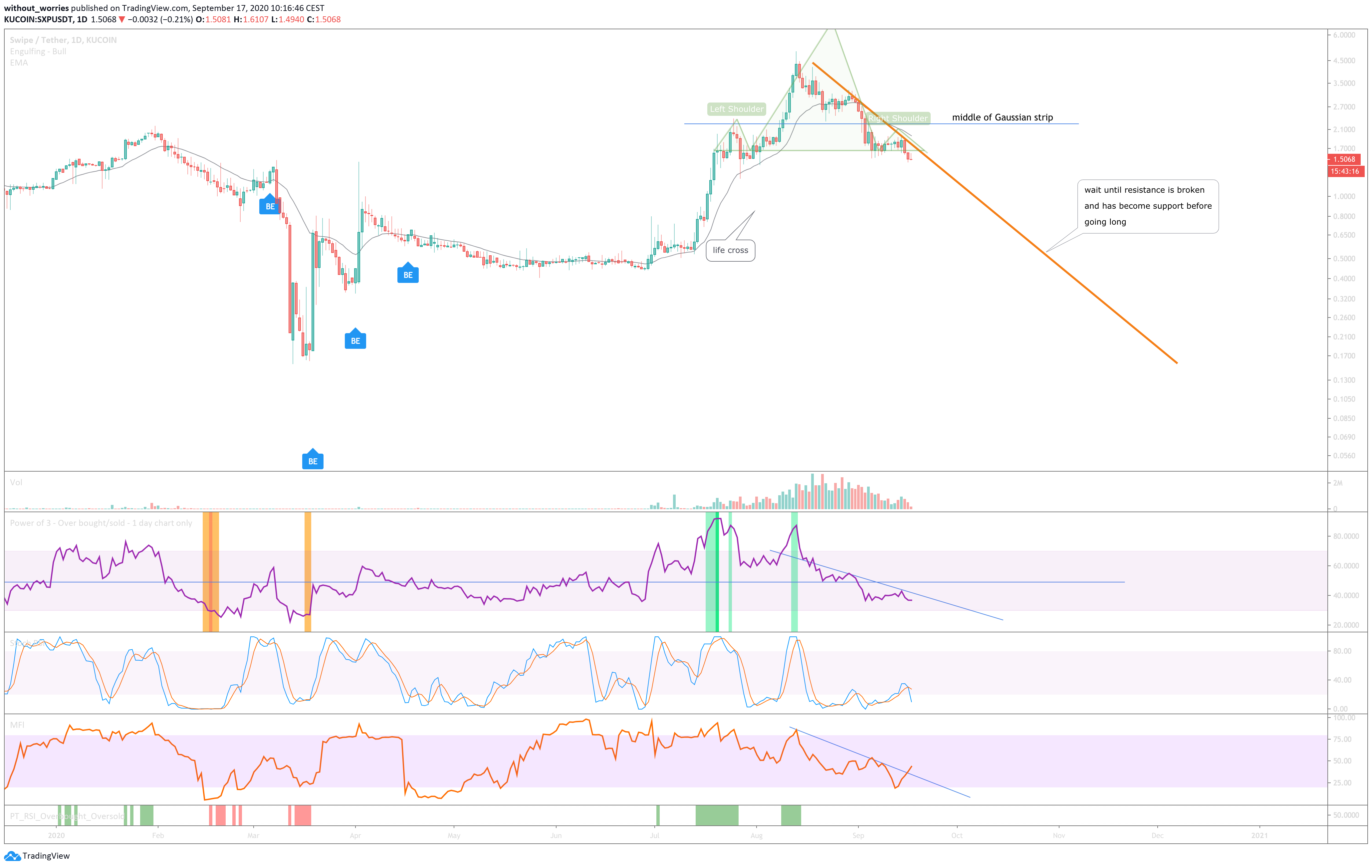
Task: Click the 4.5000 price axis level
Action: click(x=1344, y=60)
